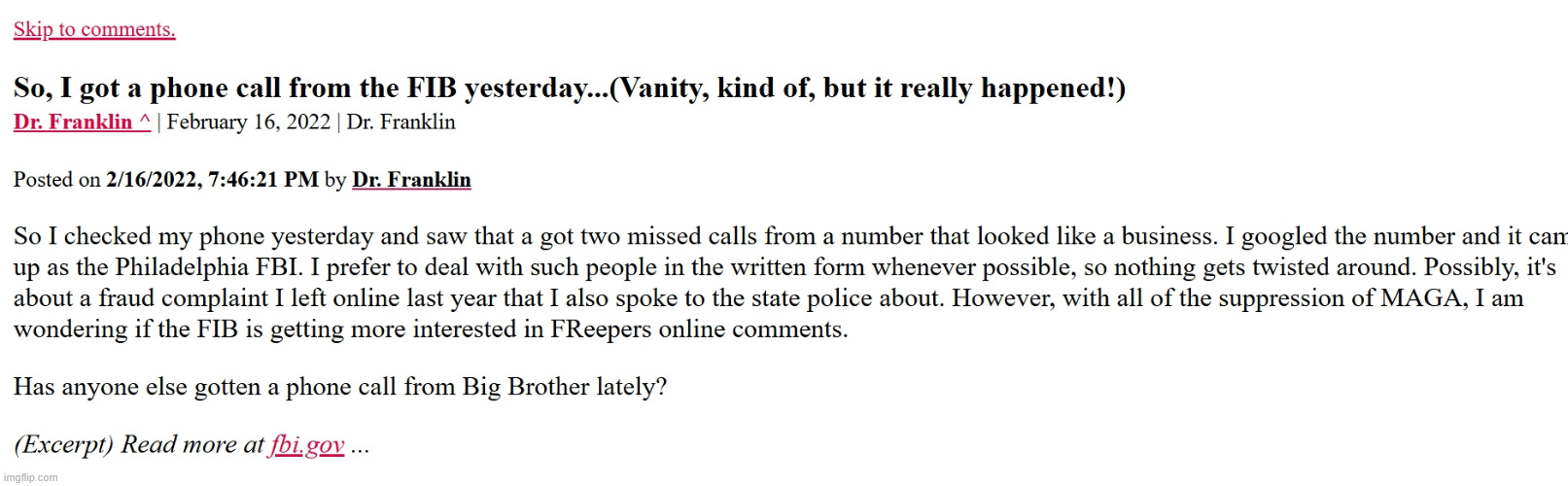Click the "Skip to comments." link
Viewport: 1568px width, 486px height.
tap(94, 29)
